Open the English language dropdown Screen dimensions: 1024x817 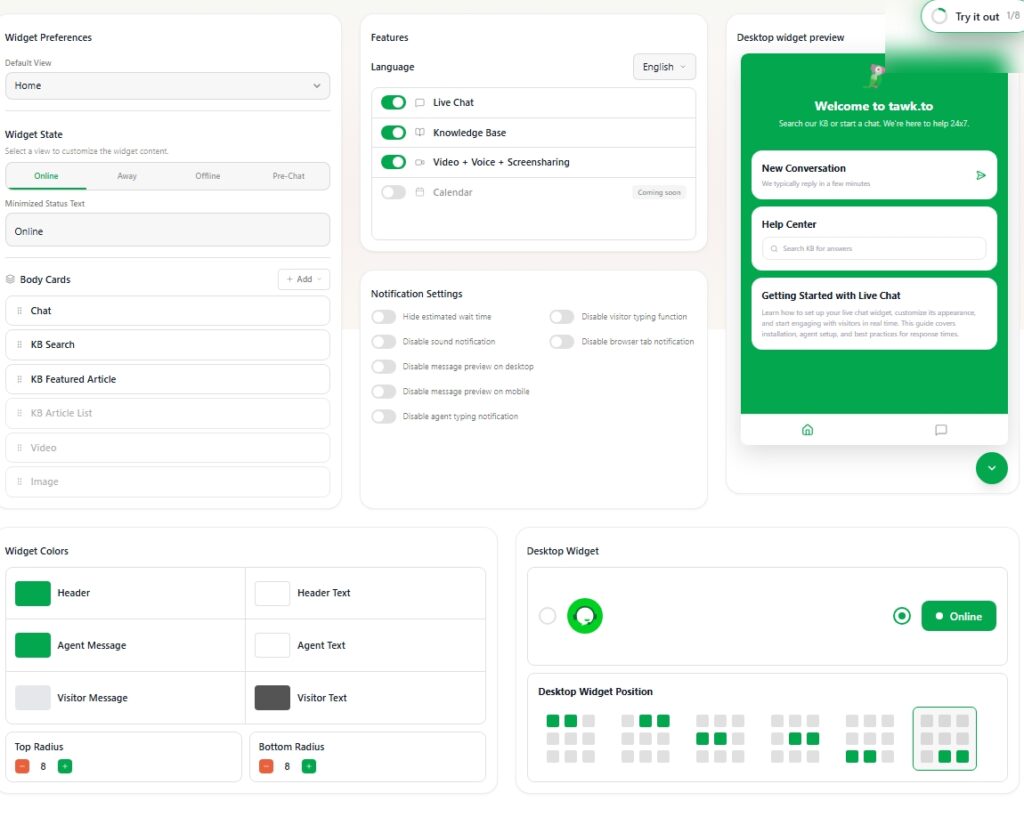(664, 67)
